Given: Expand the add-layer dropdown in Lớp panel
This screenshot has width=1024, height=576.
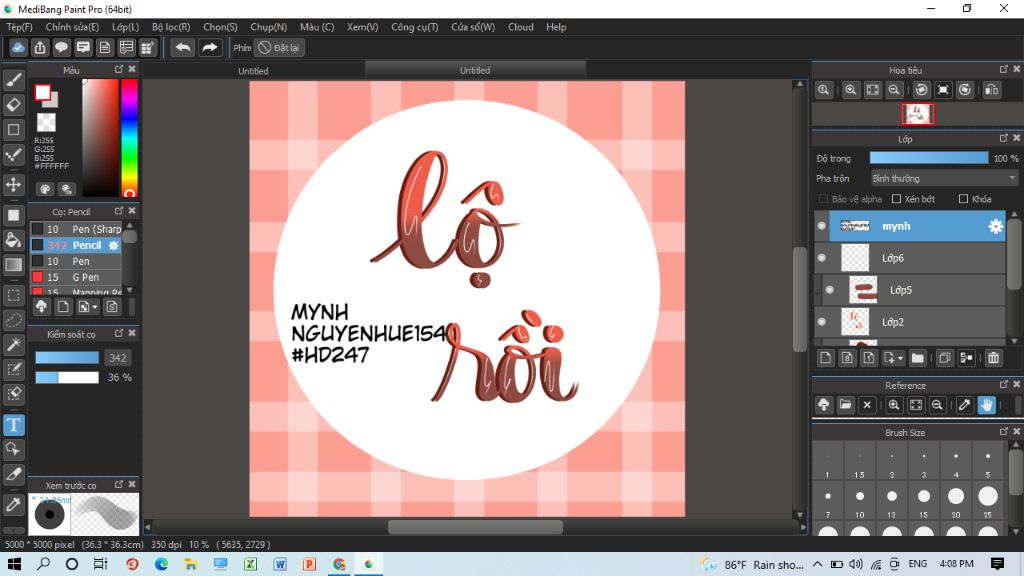Looking at the screenshot, I should [x=893, y=358].
